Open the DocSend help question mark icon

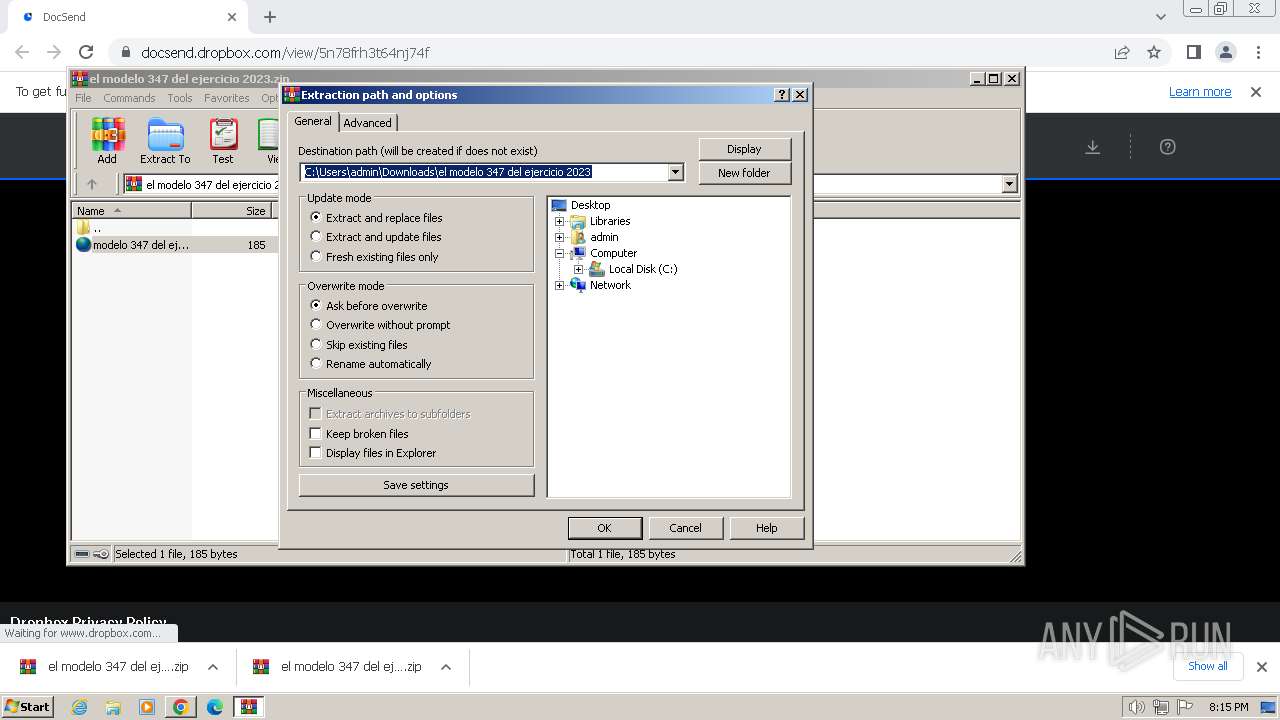(1167, 147)
